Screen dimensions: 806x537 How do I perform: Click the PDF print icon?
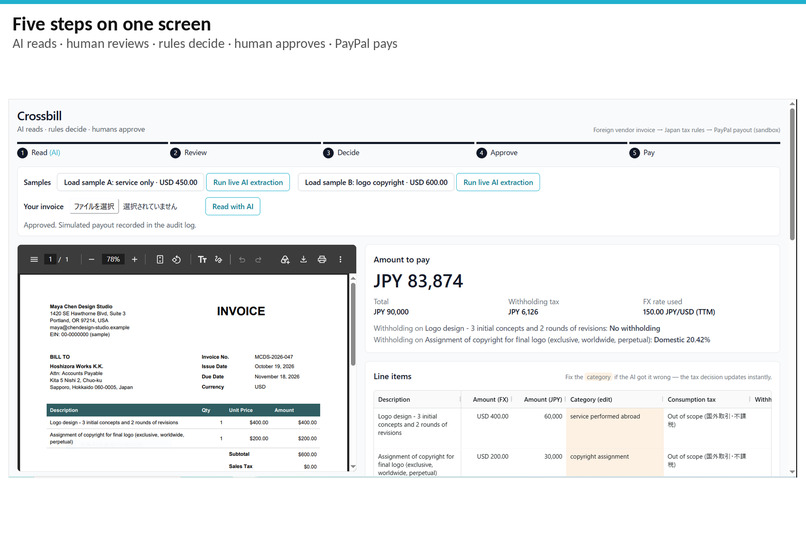coord(322,260)
